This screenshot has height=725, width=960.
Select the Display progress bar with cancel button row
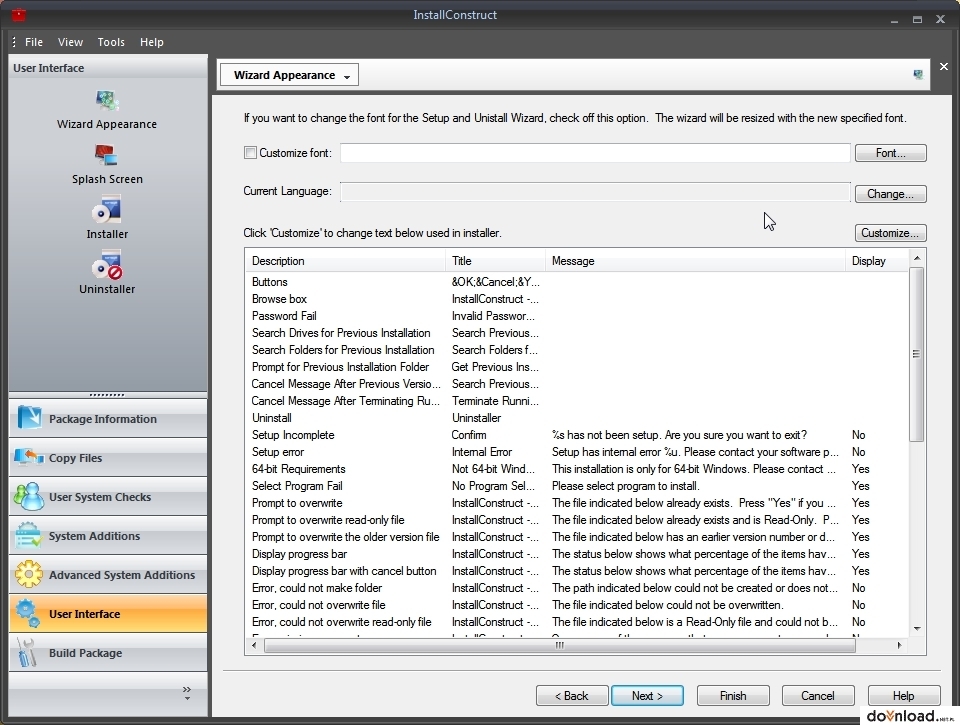coord(577,571)
